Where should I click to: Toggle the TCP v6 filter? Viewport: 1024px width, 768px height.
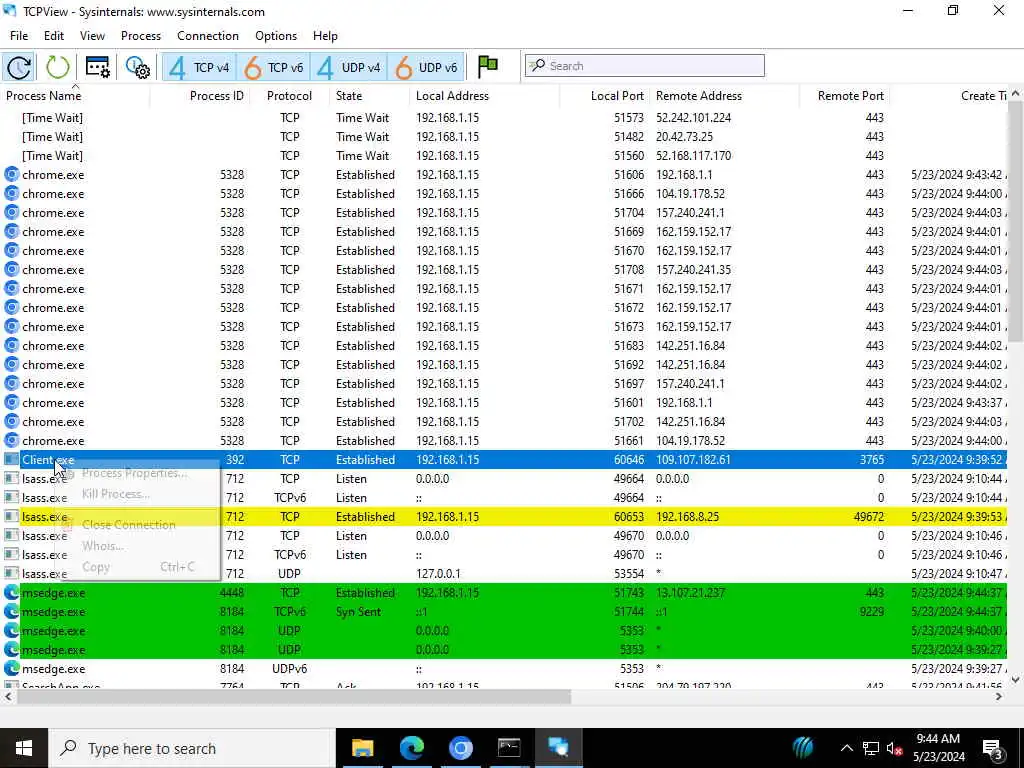pyautogui.click(x=274, y=67)
